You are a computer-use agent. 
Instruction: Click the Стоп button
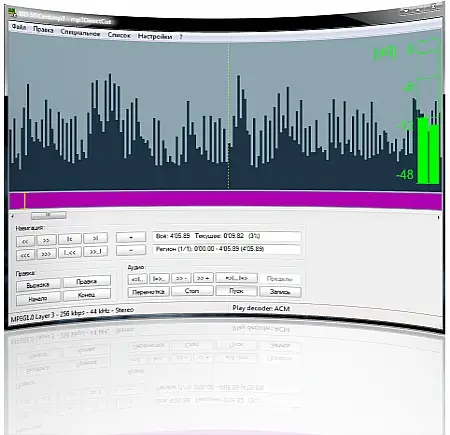click(x=192, y=291)
